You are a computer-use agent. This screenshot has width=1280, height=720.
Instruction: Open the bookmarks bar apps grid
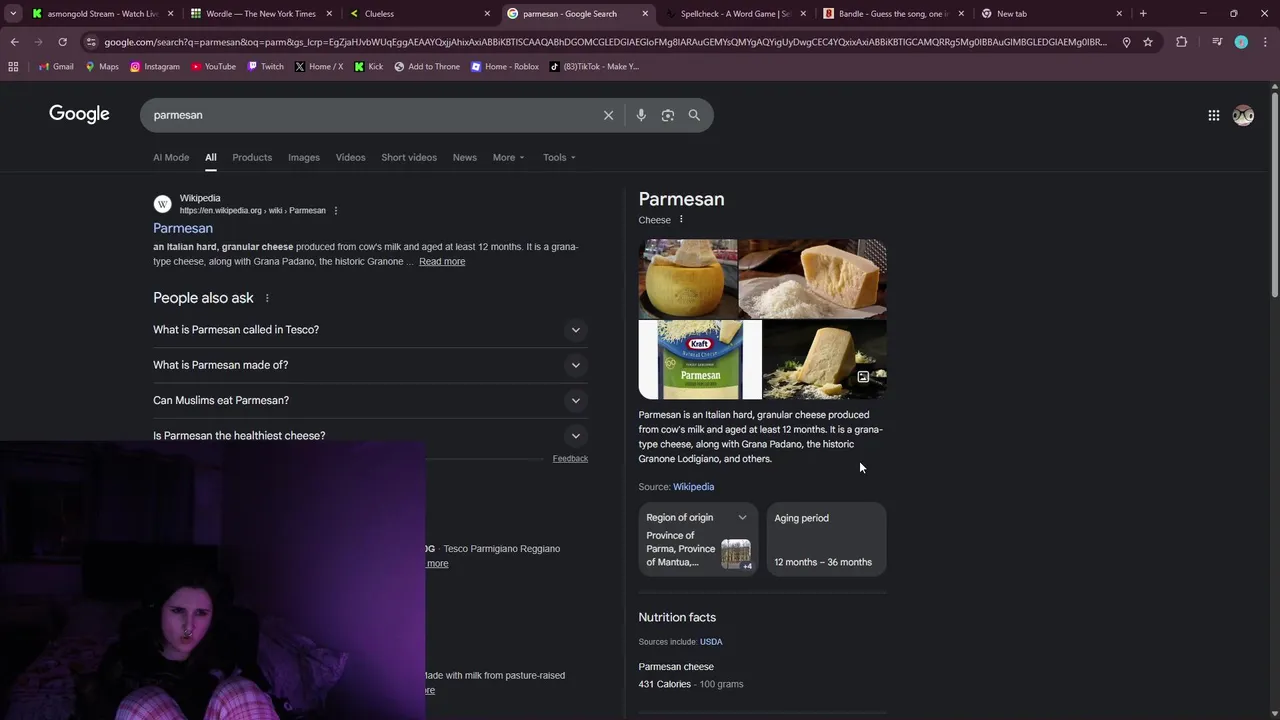pos(13,66)
